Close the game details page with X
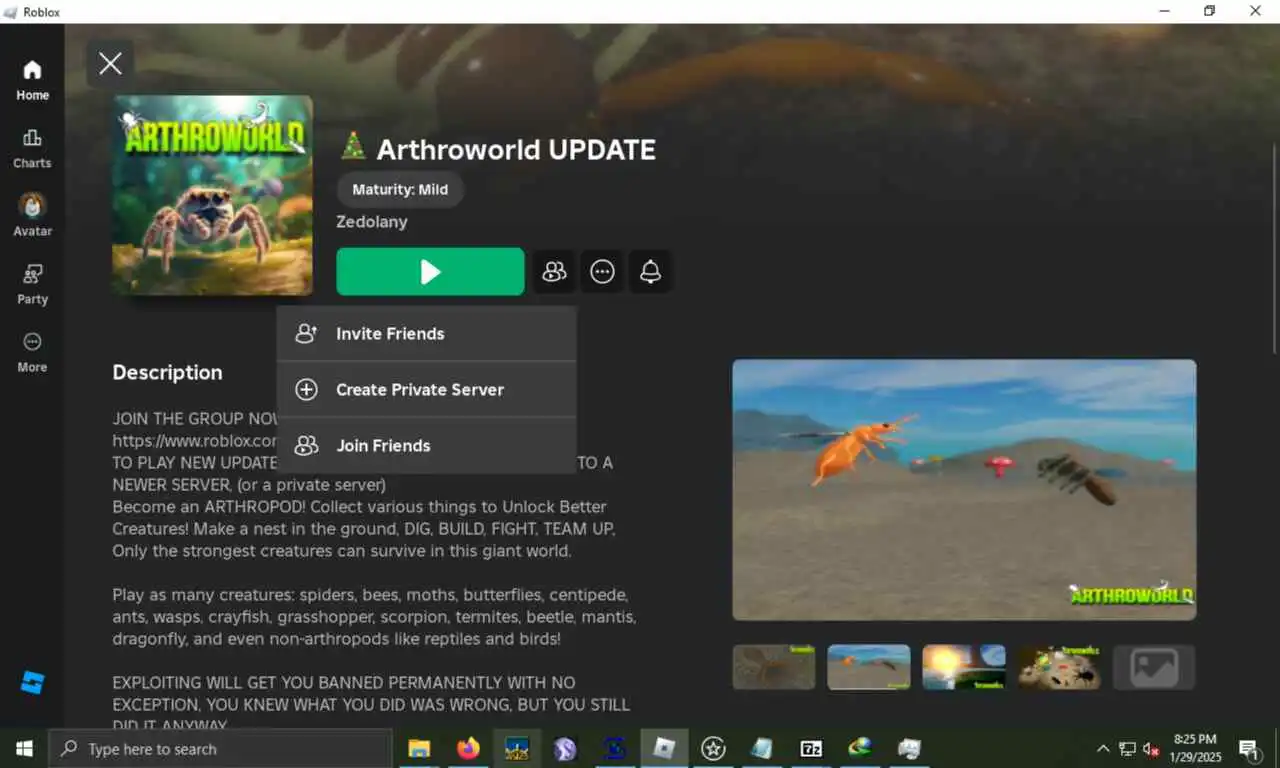Screen dimensions: 1280x768 click(110, 64)
